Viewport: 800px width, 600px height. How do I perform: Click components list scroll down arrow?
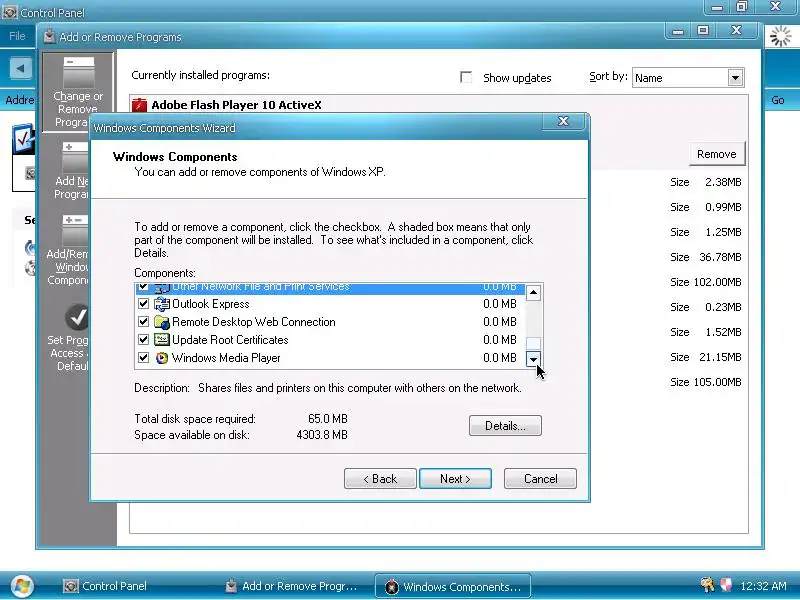click(x=533, y=359)
